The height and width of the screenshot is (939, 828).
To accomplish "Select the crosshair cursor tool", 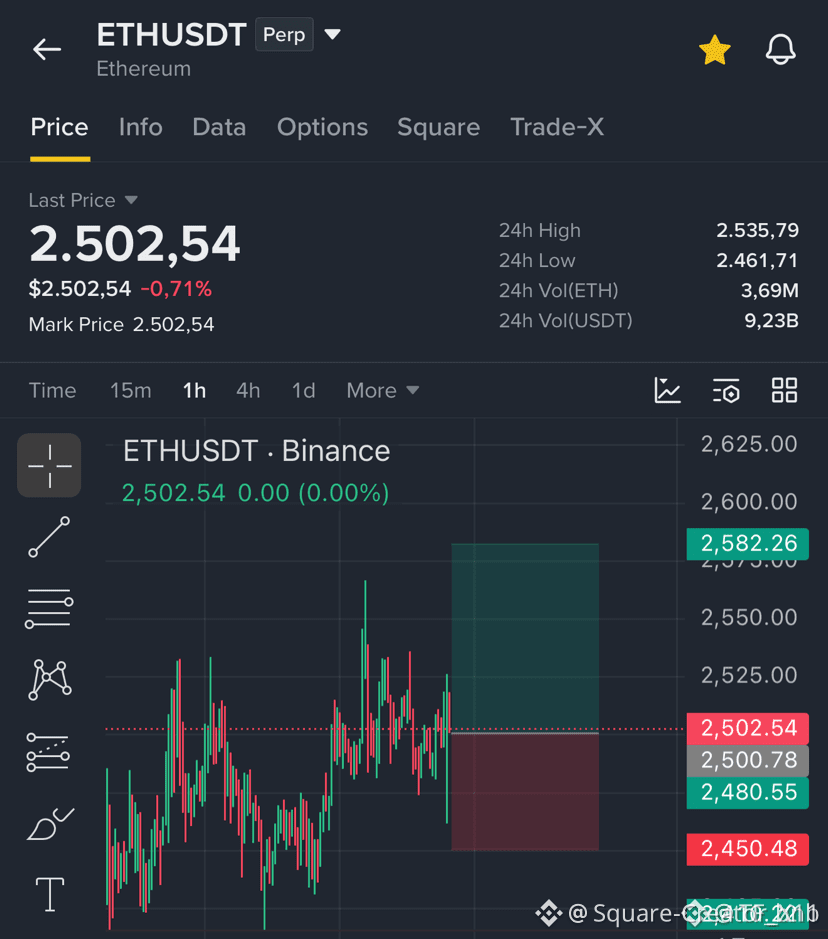I will (49, 465).
